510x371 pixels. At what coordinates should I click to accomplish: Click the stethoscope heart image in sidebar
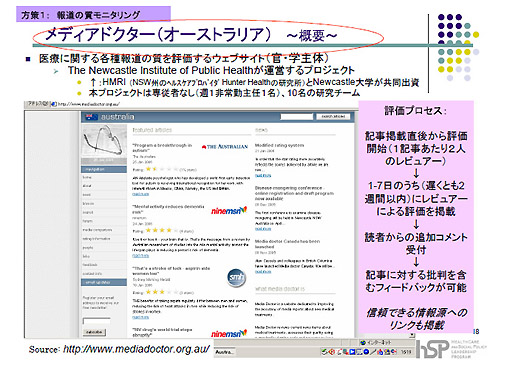(104, 141)
